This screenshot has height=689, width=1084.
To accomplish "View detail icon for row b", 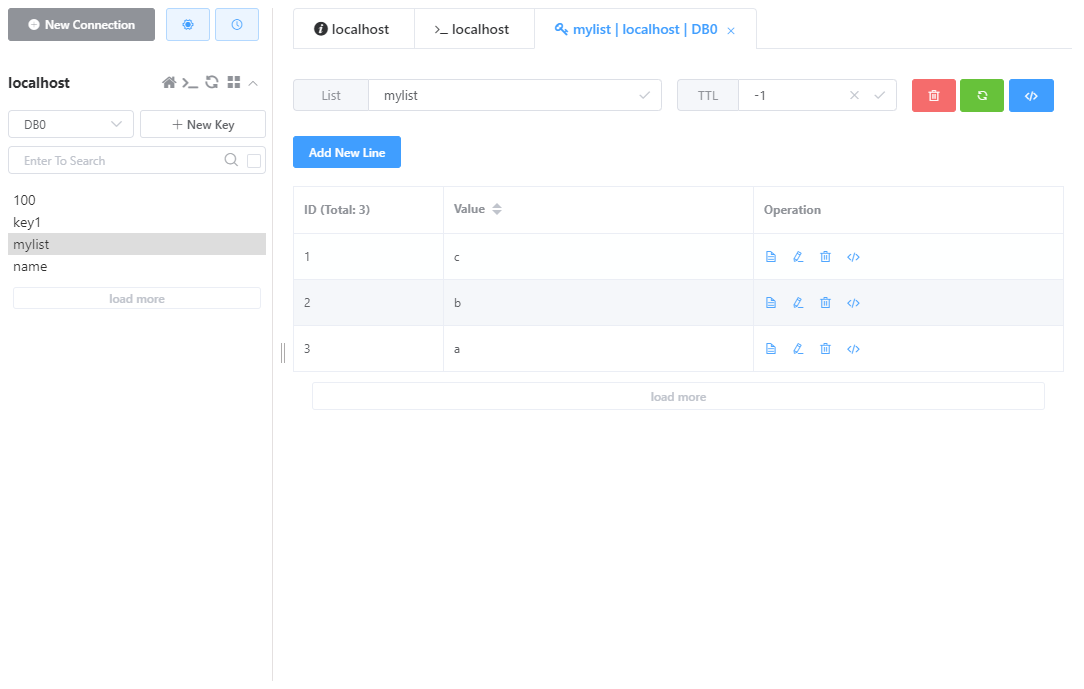I will tap(771, 303).
